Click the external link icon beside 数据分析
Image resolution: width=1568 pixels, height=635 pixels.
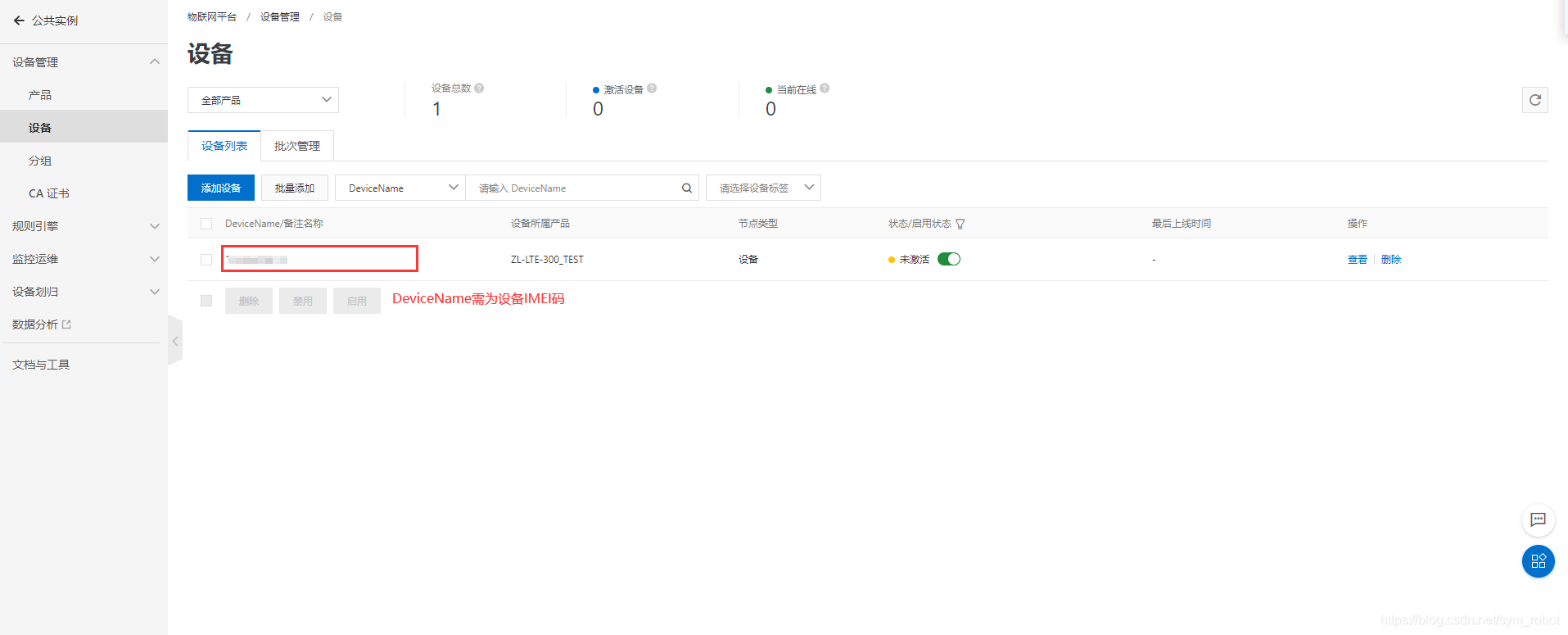pos(66,324)
